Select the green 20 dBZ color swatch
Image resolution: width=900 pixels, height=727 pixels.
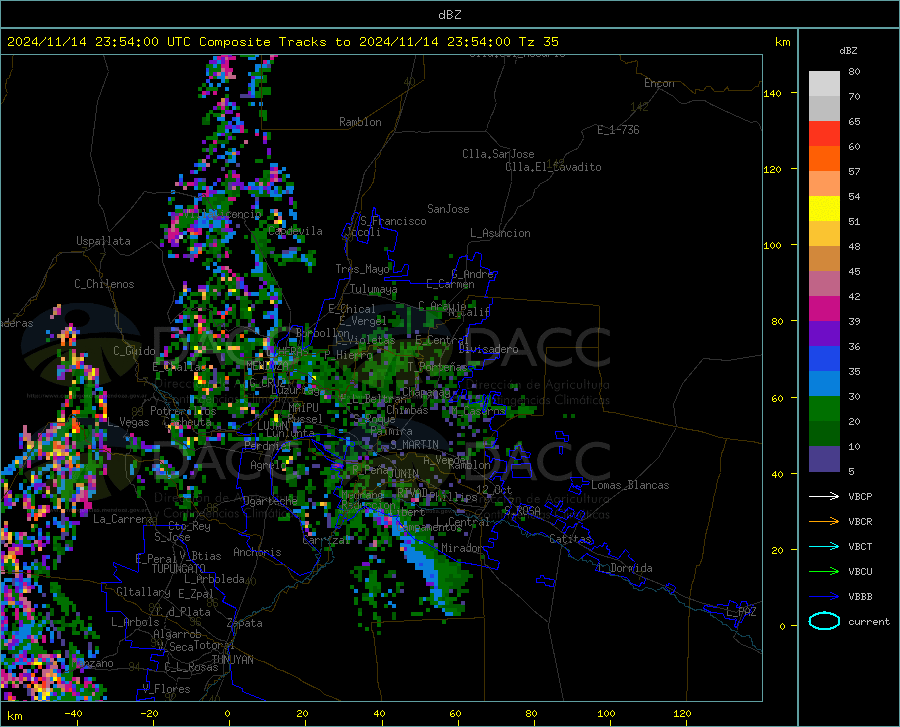(x=824, y=409)
